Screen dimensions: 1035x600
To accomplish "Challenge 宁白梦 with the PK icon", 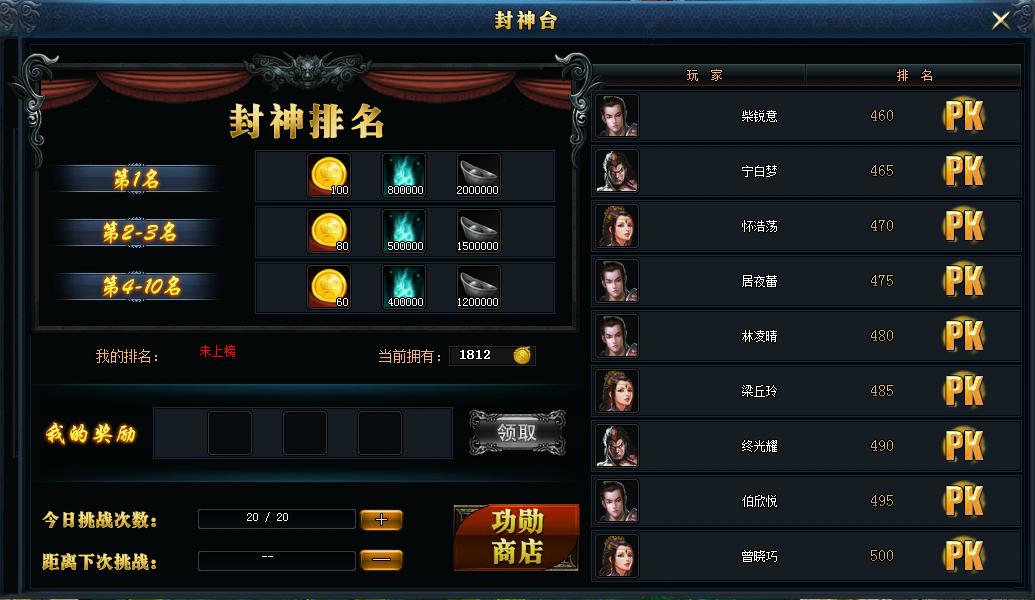I will (x=964, y=171).
